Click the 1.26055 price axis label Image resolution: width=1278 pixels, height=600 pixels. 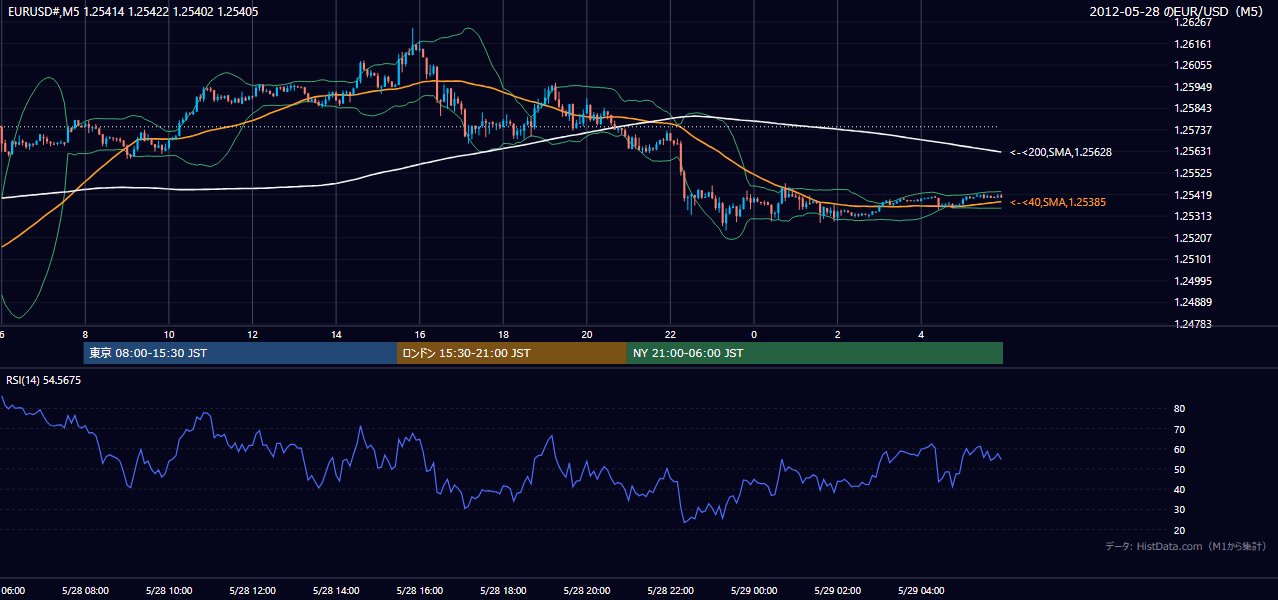tap(1193, 65)
